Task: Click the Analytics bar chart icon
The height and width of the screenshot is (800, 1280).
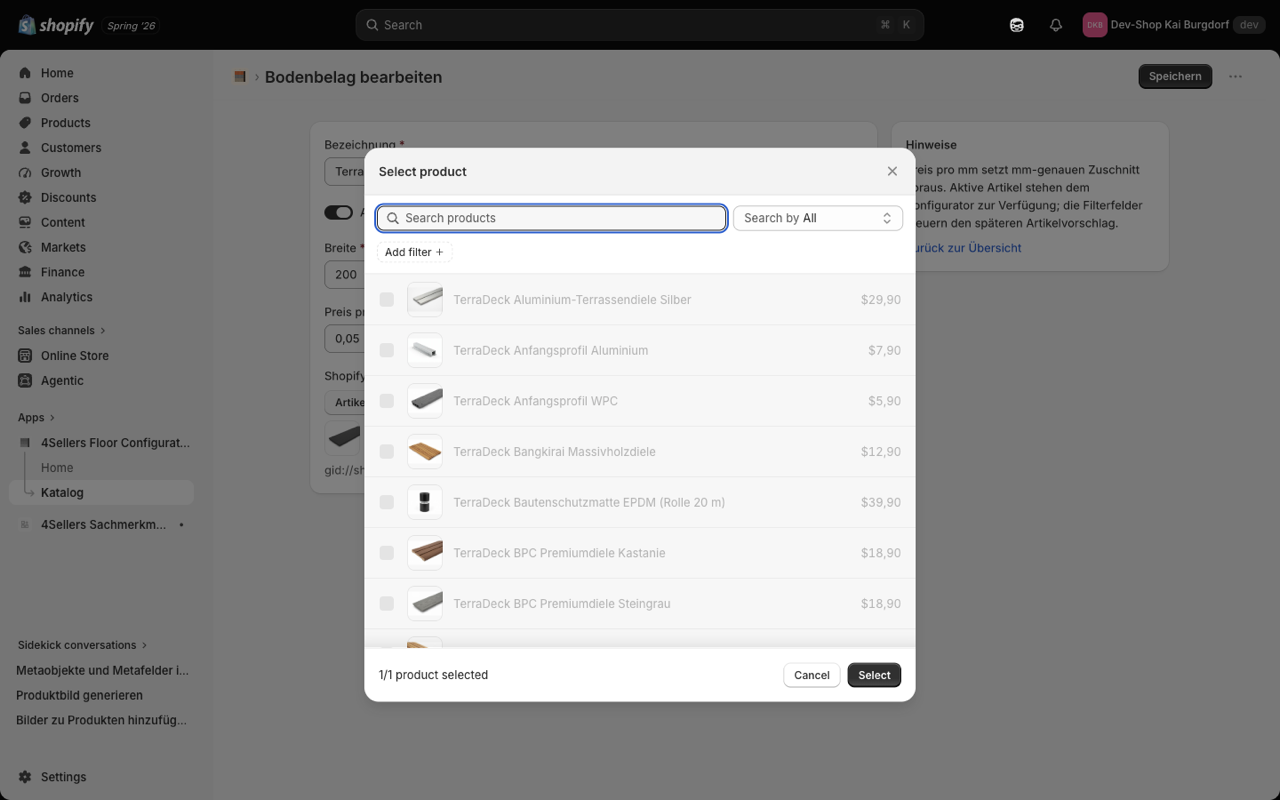Action: (x=25, y=297)
